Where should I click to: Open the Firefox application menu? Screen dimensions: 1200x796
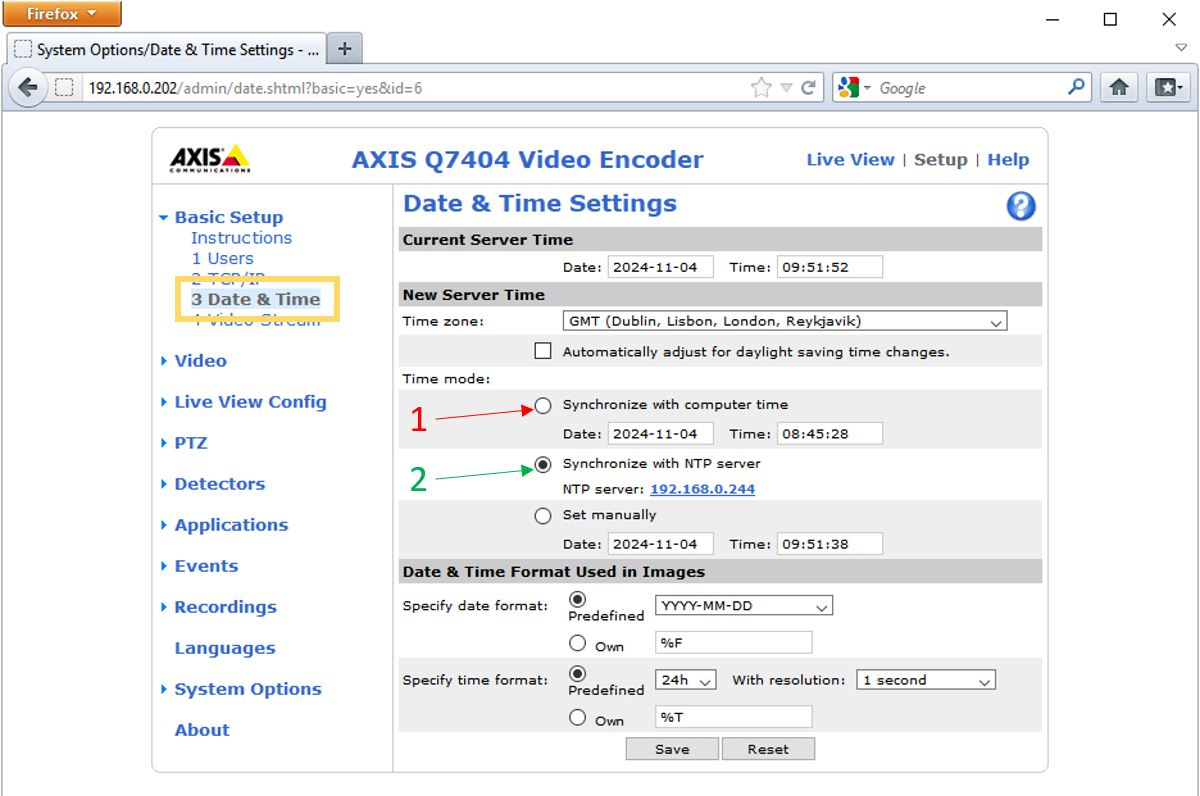tap(61, 14)
